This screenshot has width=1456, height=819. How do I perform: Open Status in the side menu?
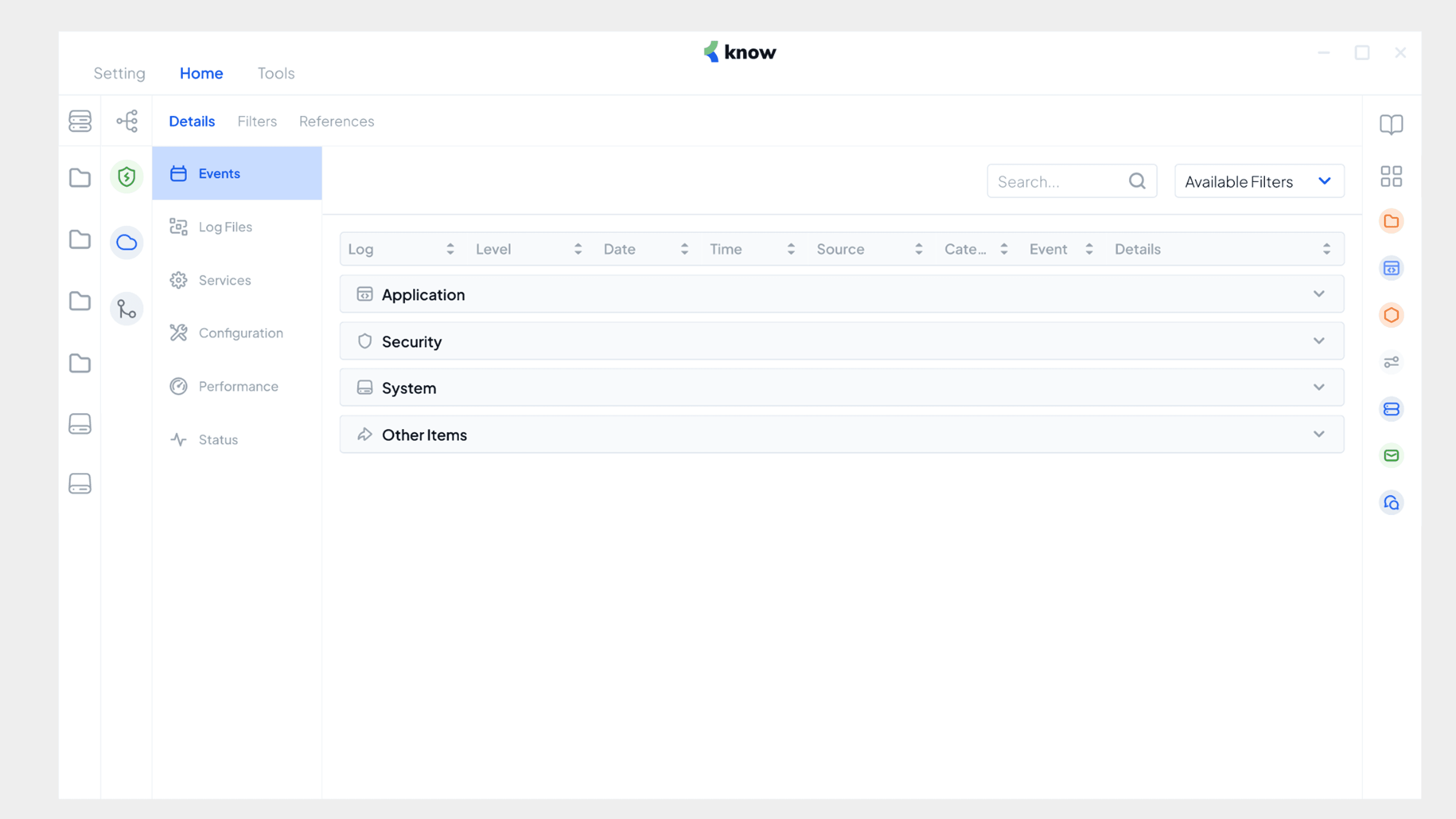tap(237, 439)
